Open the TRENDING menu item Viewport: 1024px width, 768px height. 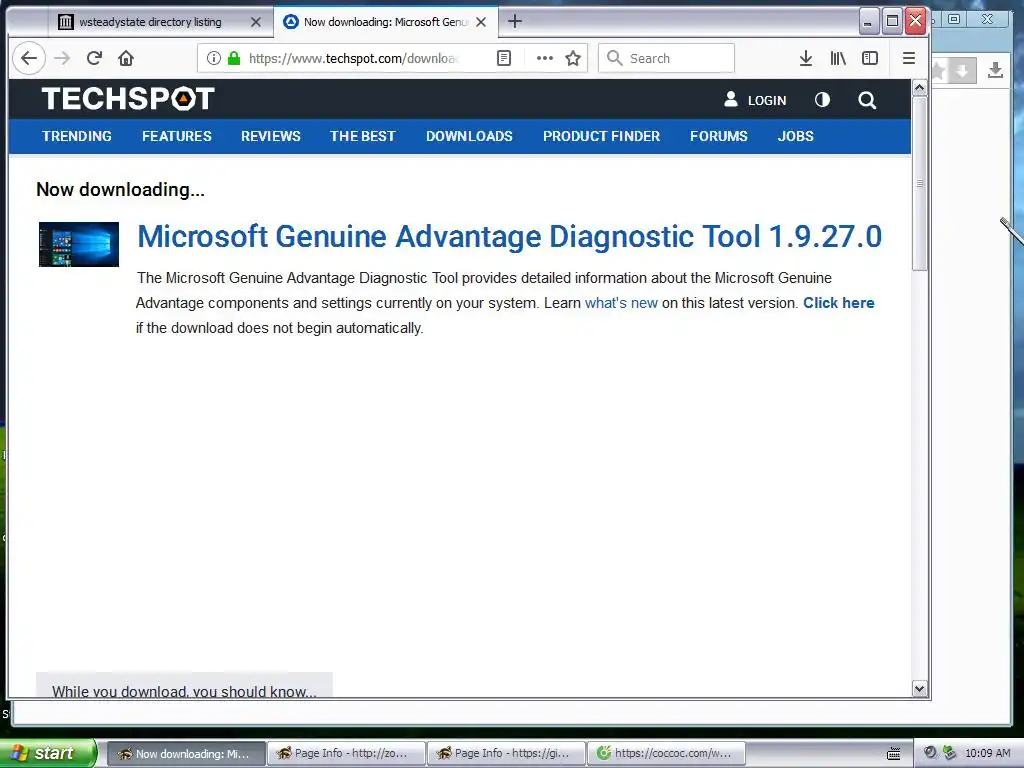[77, 136]
